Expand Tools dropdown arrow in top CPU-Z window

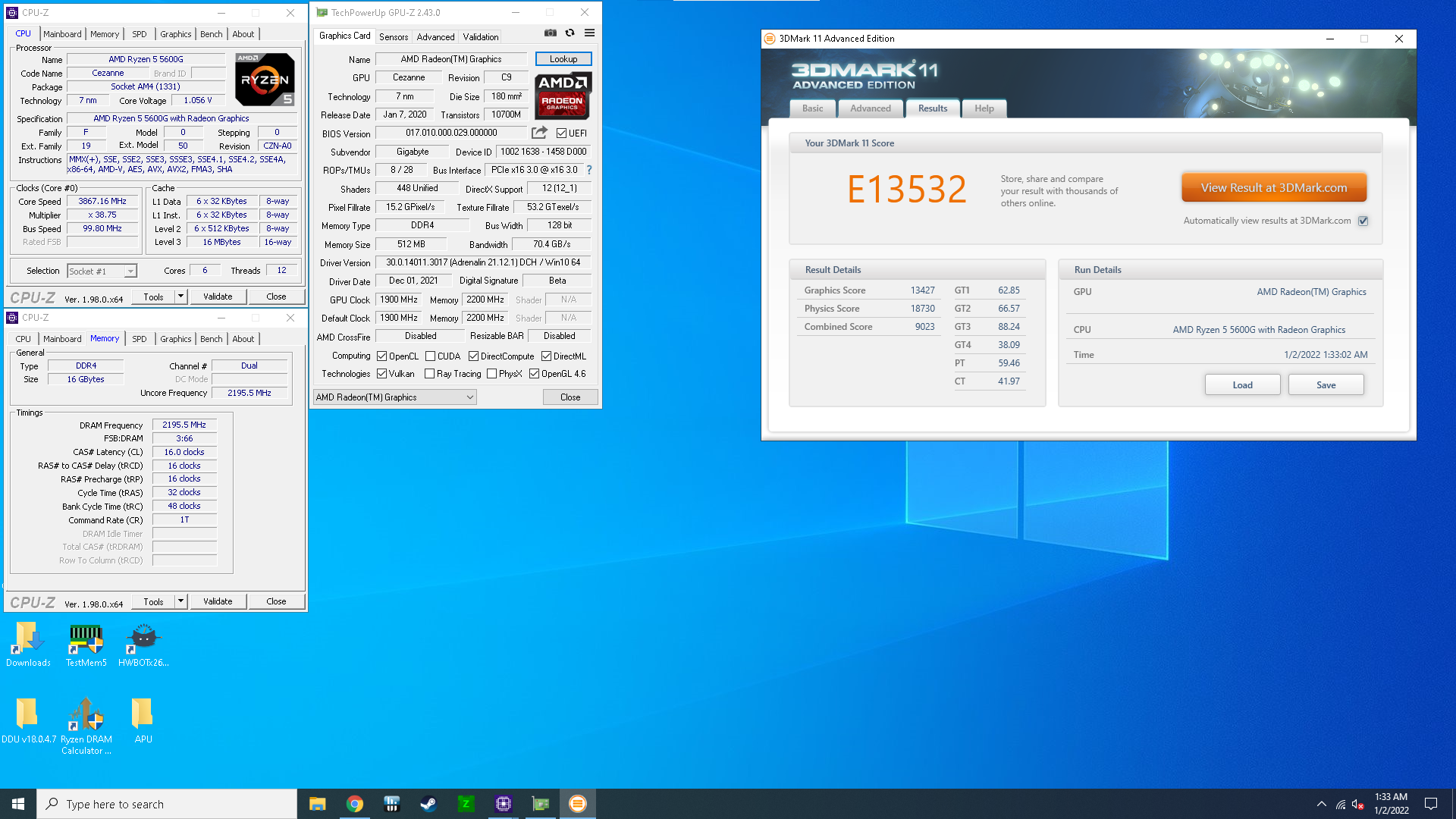180,297
